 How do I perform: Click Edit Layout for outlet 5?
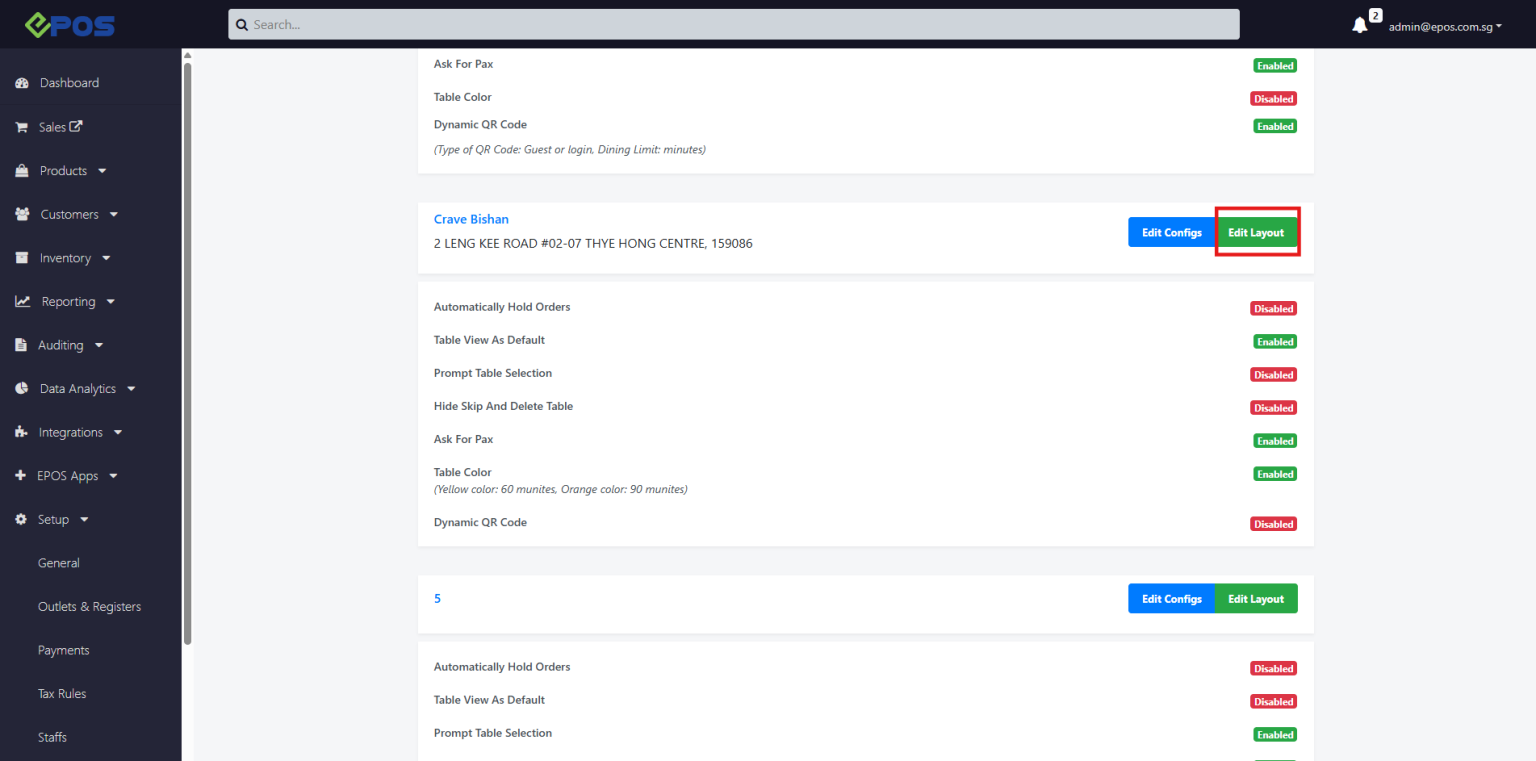tap(1256, 599)
